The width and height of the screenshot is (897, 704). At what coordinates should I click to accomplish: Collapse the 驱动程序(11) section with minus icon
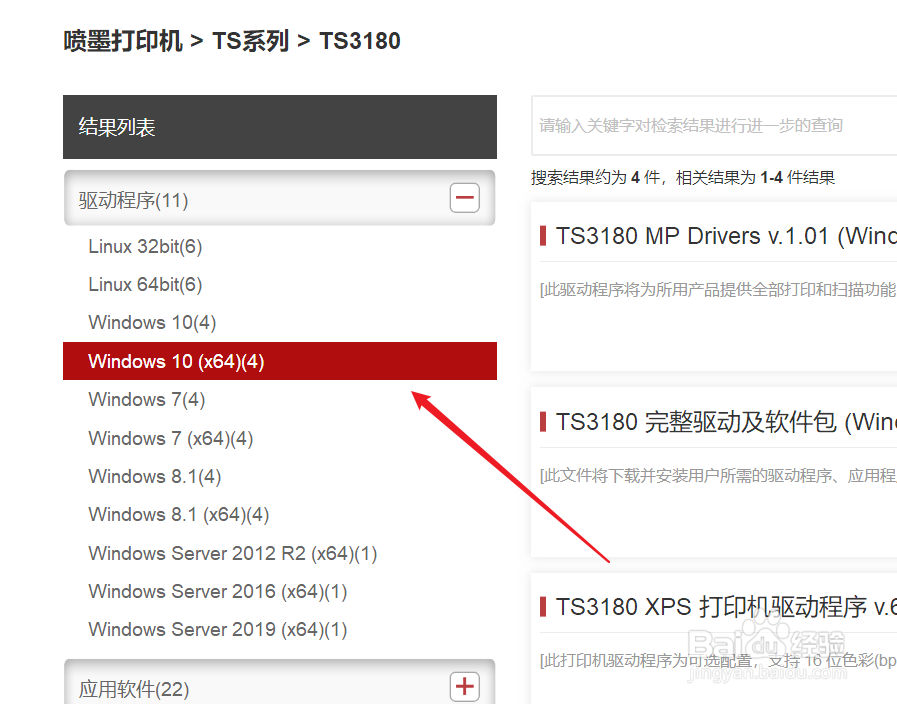[465, 198]
